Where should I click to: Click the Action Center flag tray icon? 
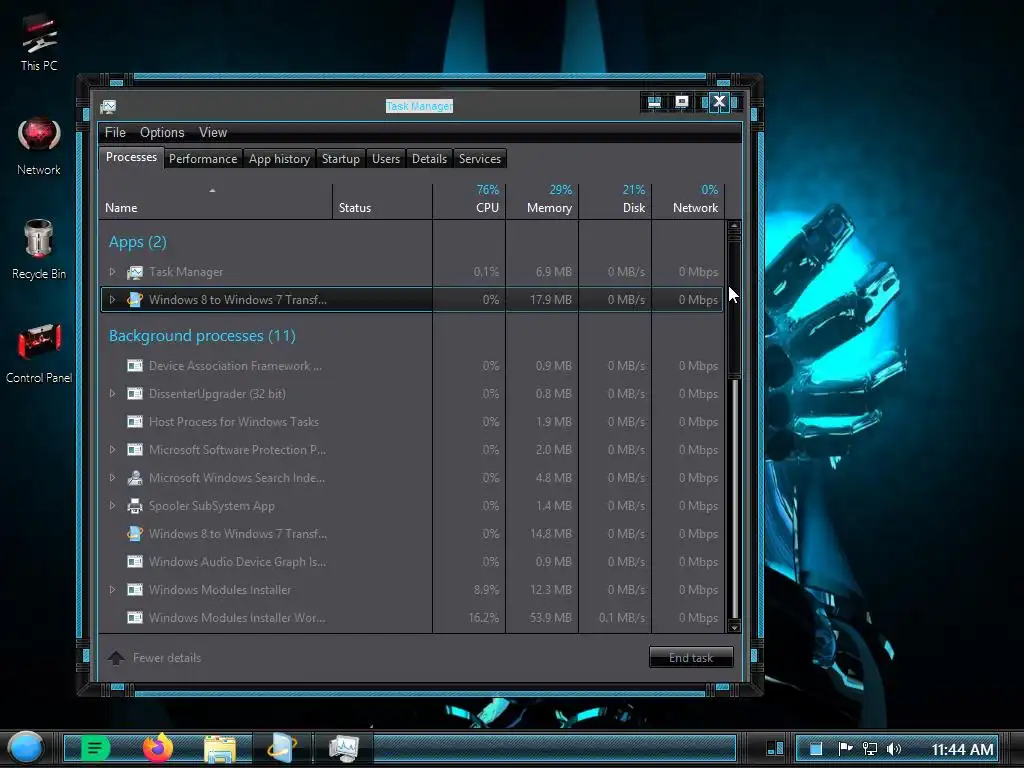[845, 749]
